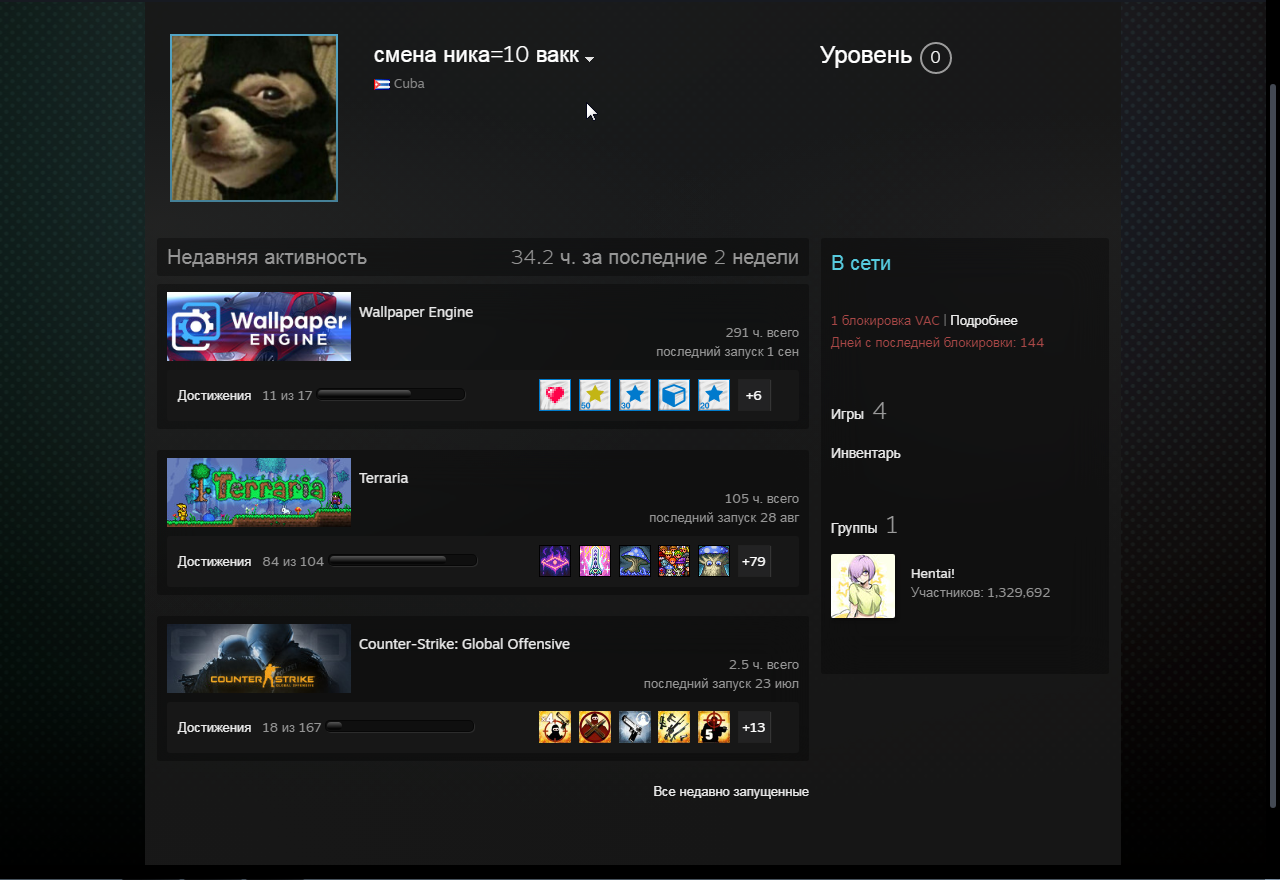Viewport: 1280px width, 880px height.
Task: Open the Wallpaper Engine game banner
Action: click(259, 326)
